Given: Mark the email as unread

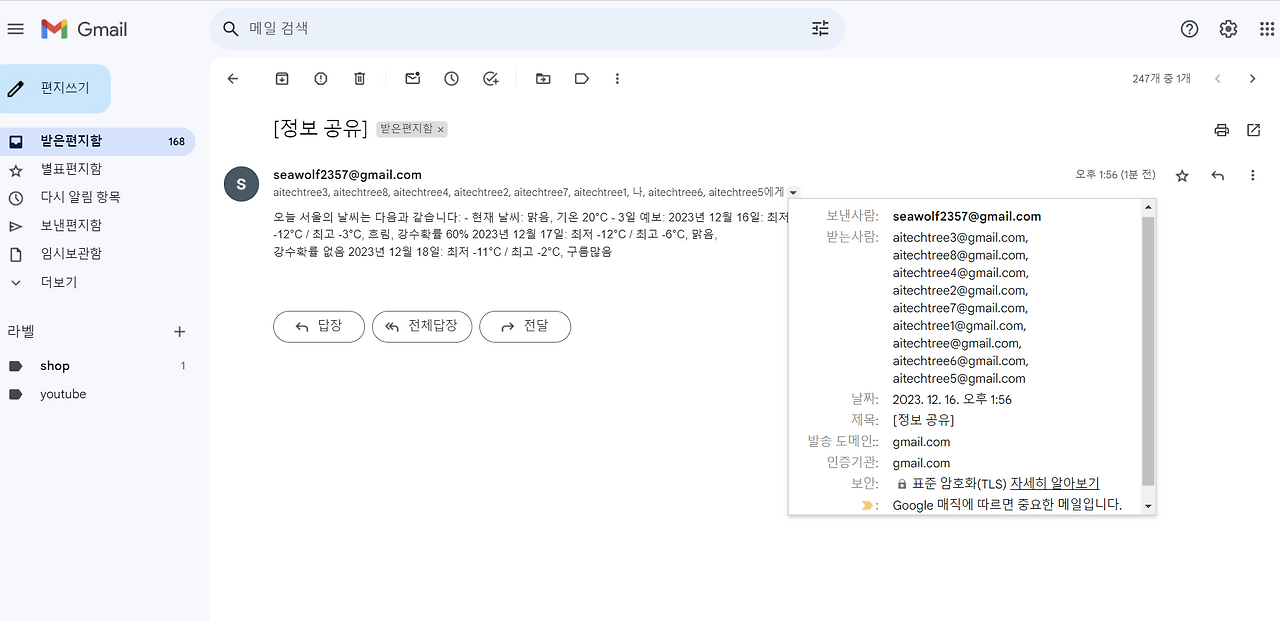Looking at the screenshot, I should tap(412, 78).
